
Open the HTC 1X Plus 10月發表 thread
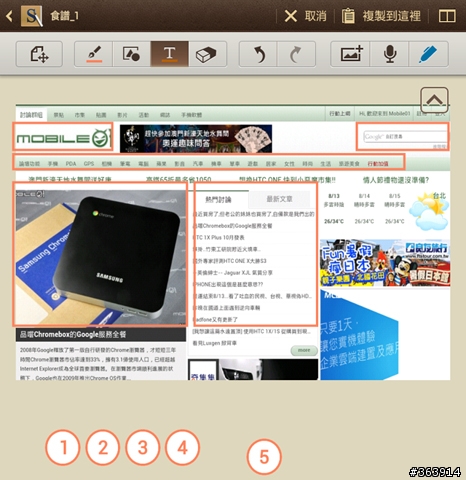pyautogui.click(x=219, y=237)
